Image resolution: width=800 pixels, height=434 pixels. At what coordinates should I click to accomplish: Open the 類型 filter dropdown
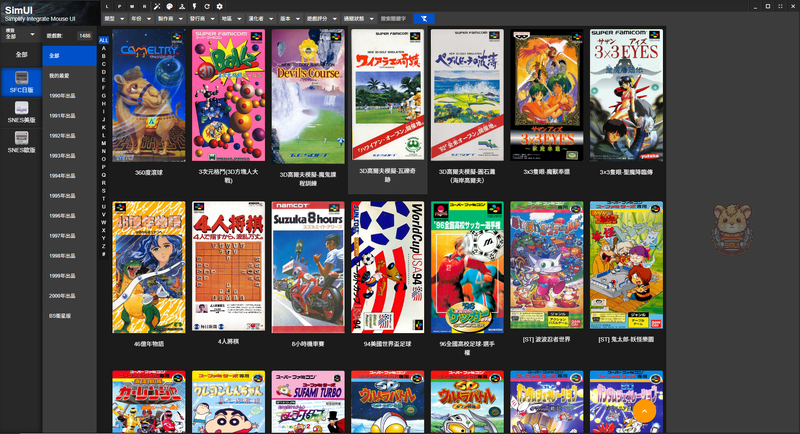[x=114, y=18]
